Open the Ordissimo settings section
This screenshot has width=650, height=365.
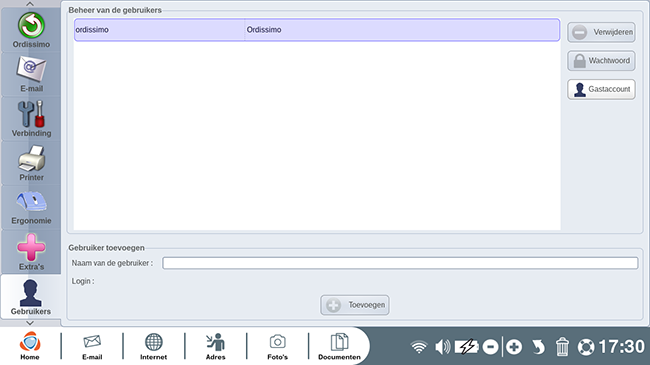(31, 30)
